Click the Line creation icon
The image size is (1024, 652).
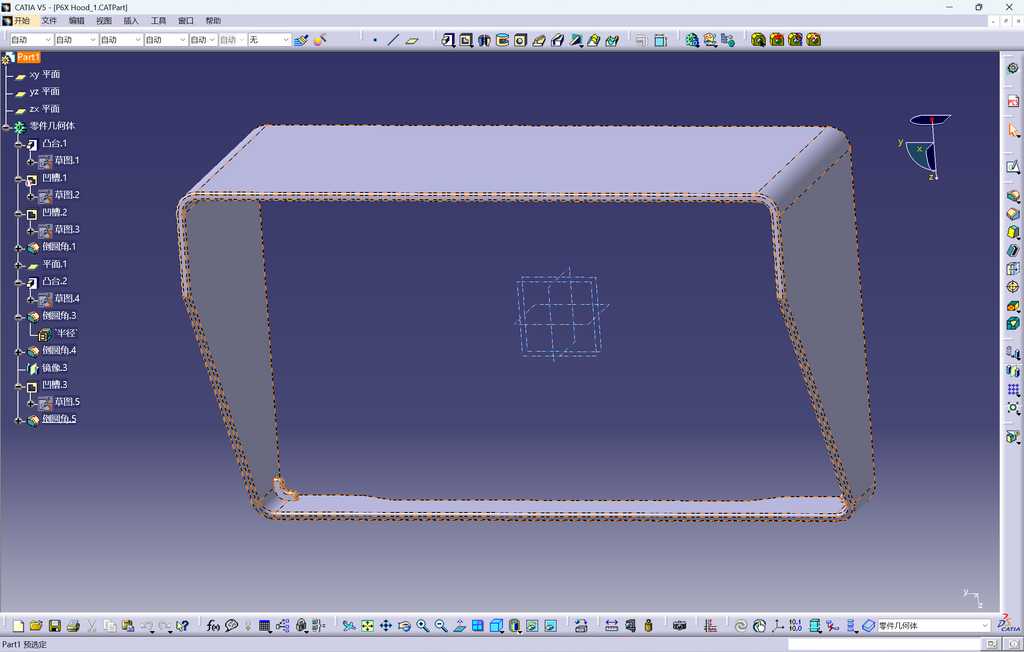tap(393, 40)
